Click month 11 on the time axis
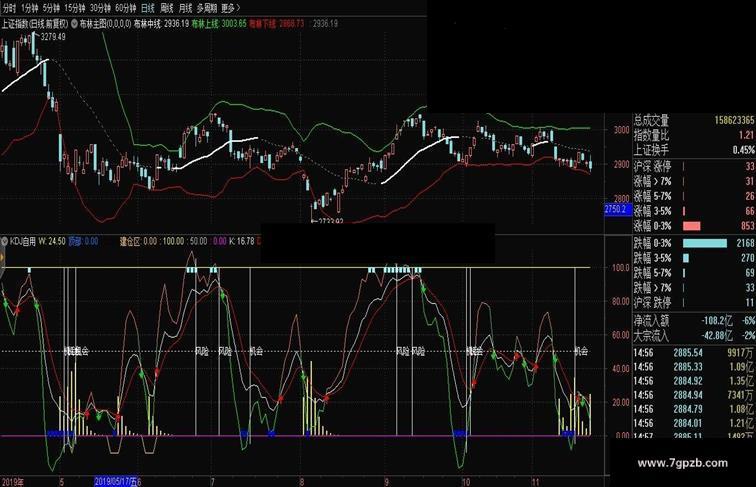Viewport: 756px width, 487px height. [536, 481]
